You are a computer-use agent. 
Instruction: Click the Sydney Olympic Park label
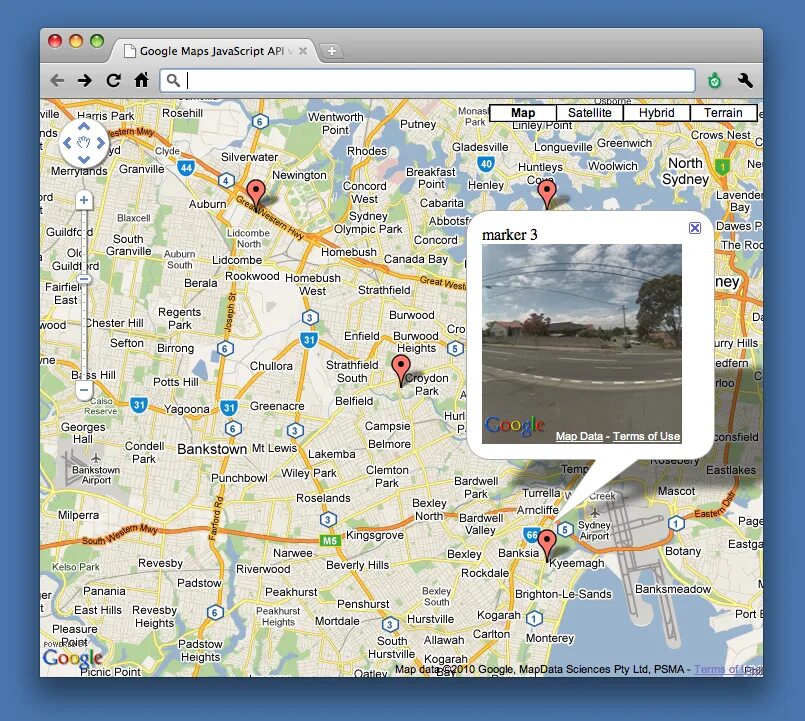(x=368, y=222)
